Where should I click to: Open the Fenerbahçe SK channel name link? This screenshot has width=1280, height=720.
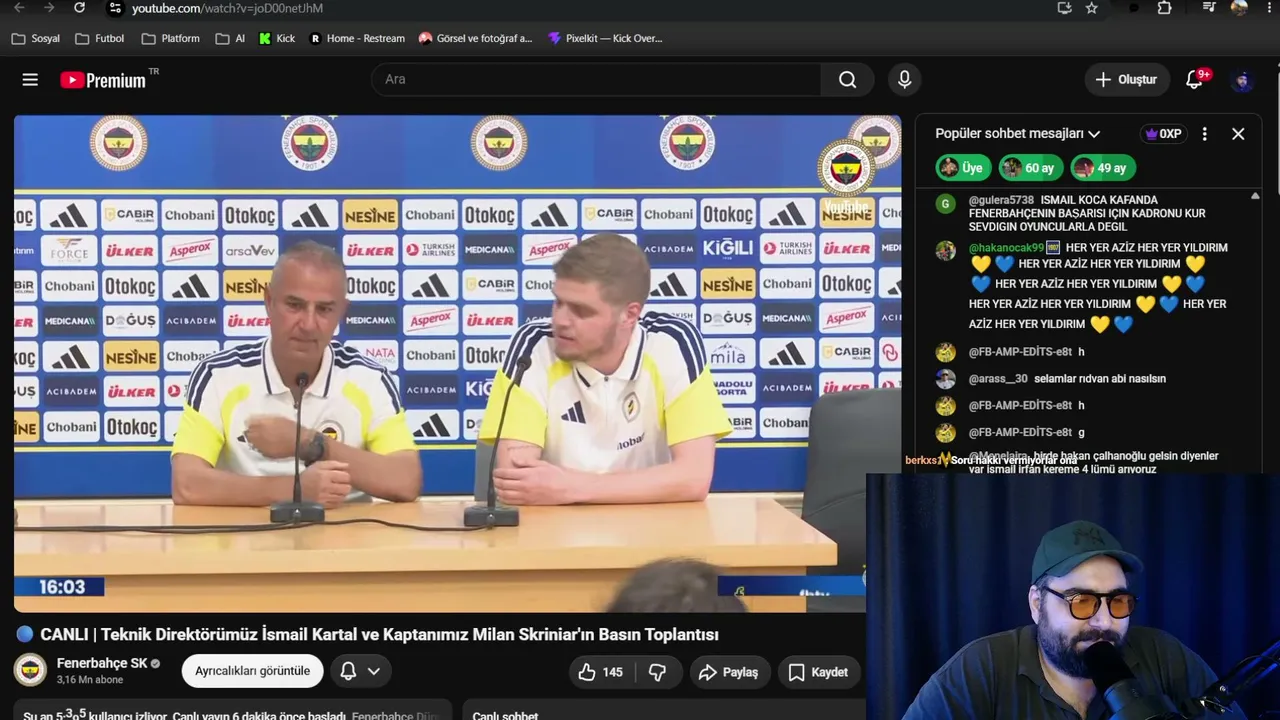coord(102,663)
